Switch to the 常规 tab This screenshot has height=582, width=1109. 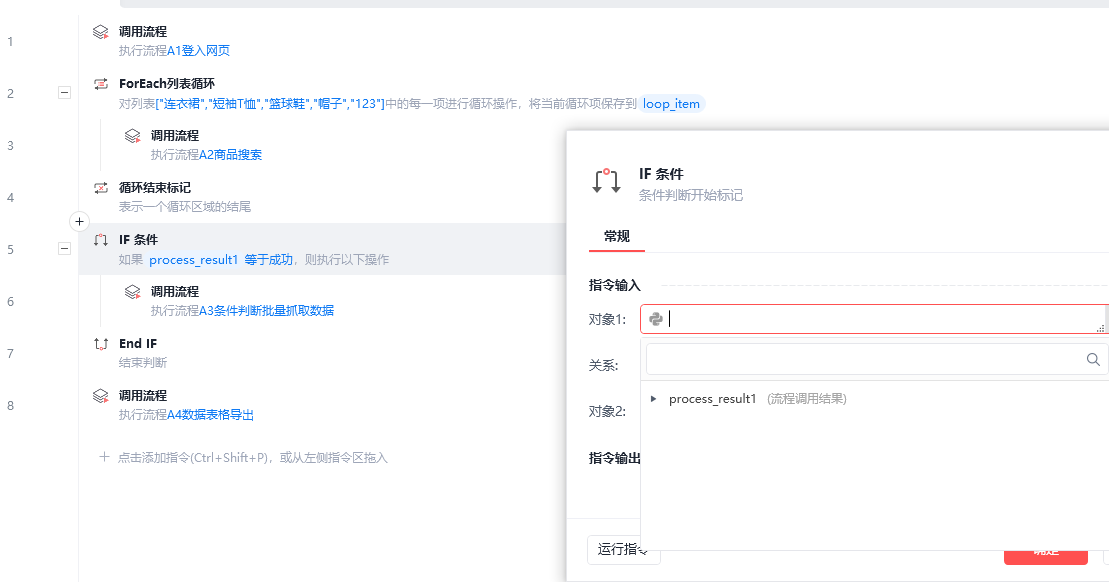[x=616, y=237]
